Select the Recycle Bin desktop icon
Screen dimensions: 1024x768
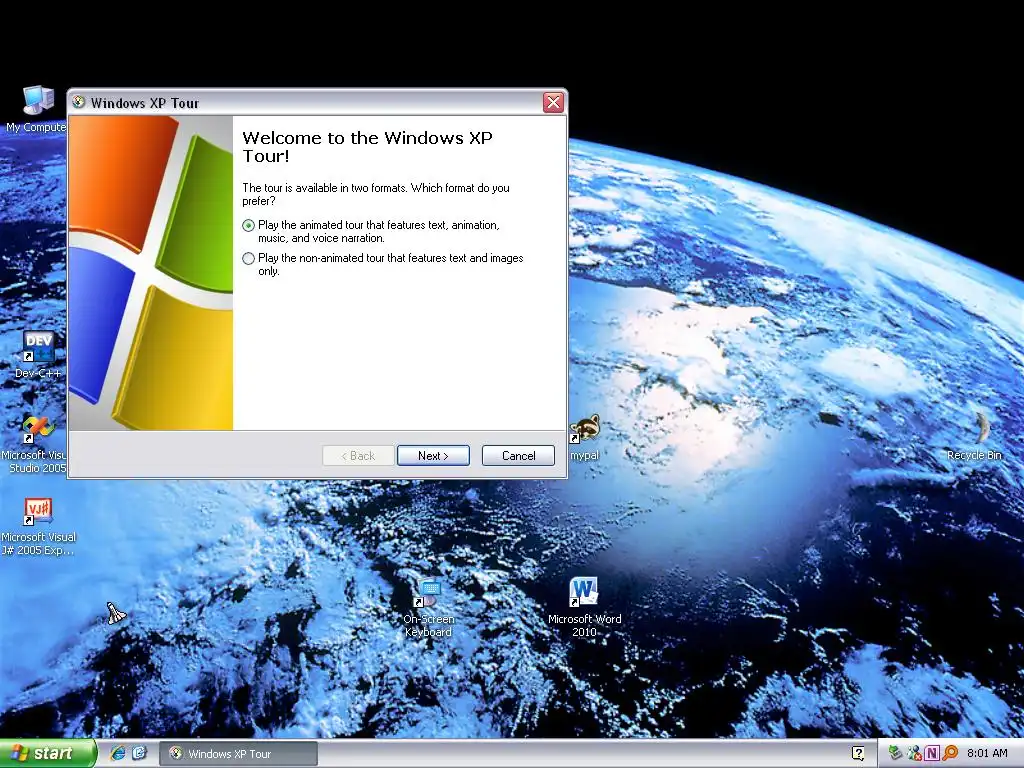click(974, 436)
